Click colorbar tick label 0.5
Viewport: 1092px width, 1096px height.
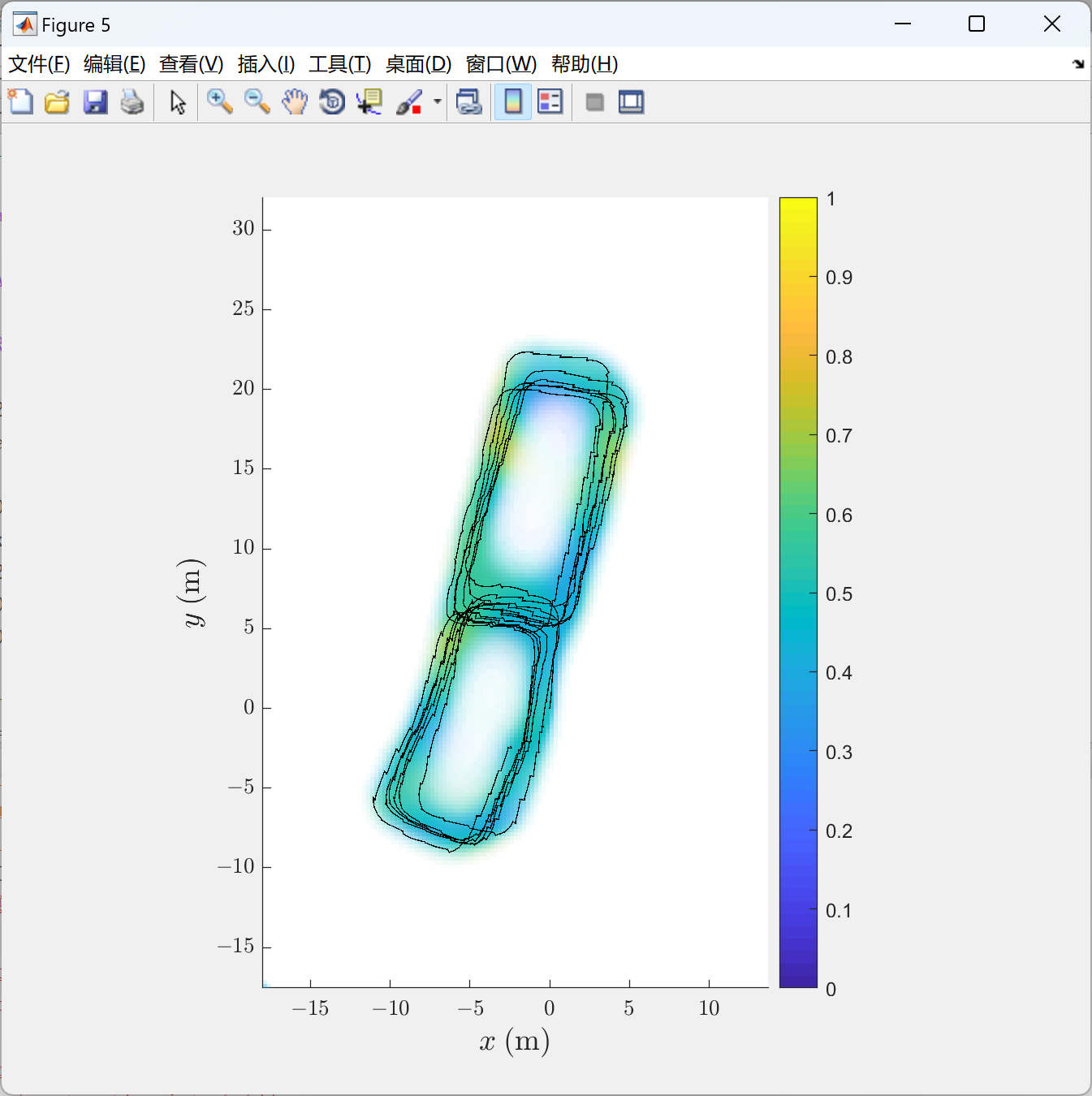tap(839, 594)
